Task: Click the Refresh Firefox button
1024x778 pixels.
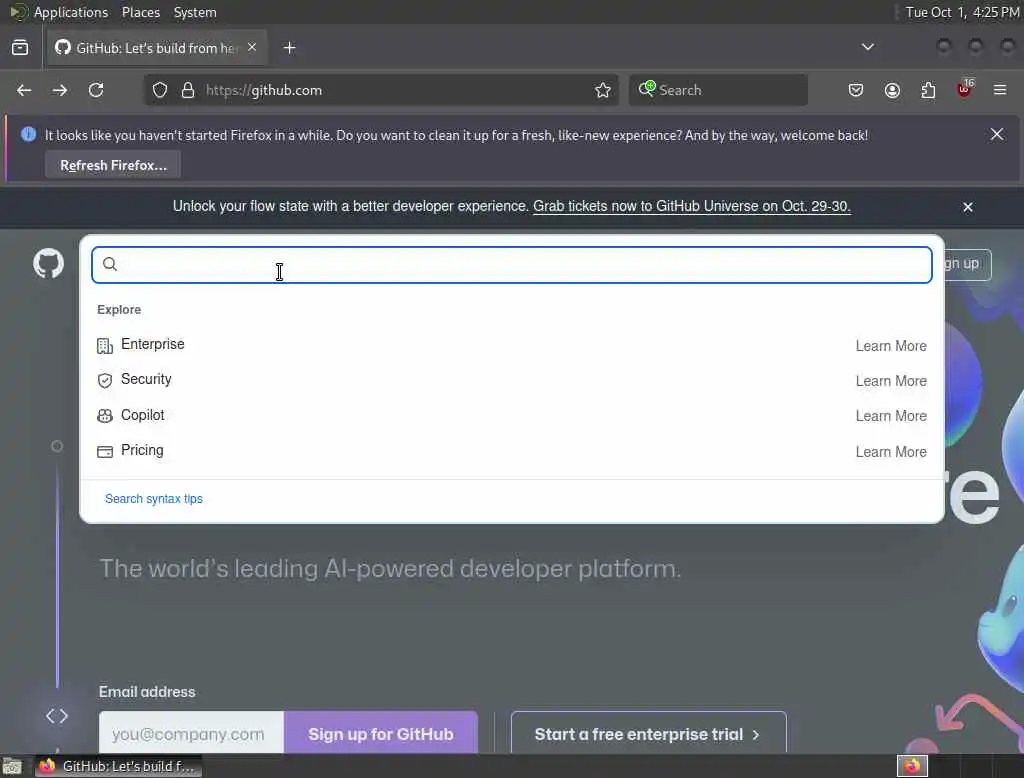Action: click(x=113, y=165)
